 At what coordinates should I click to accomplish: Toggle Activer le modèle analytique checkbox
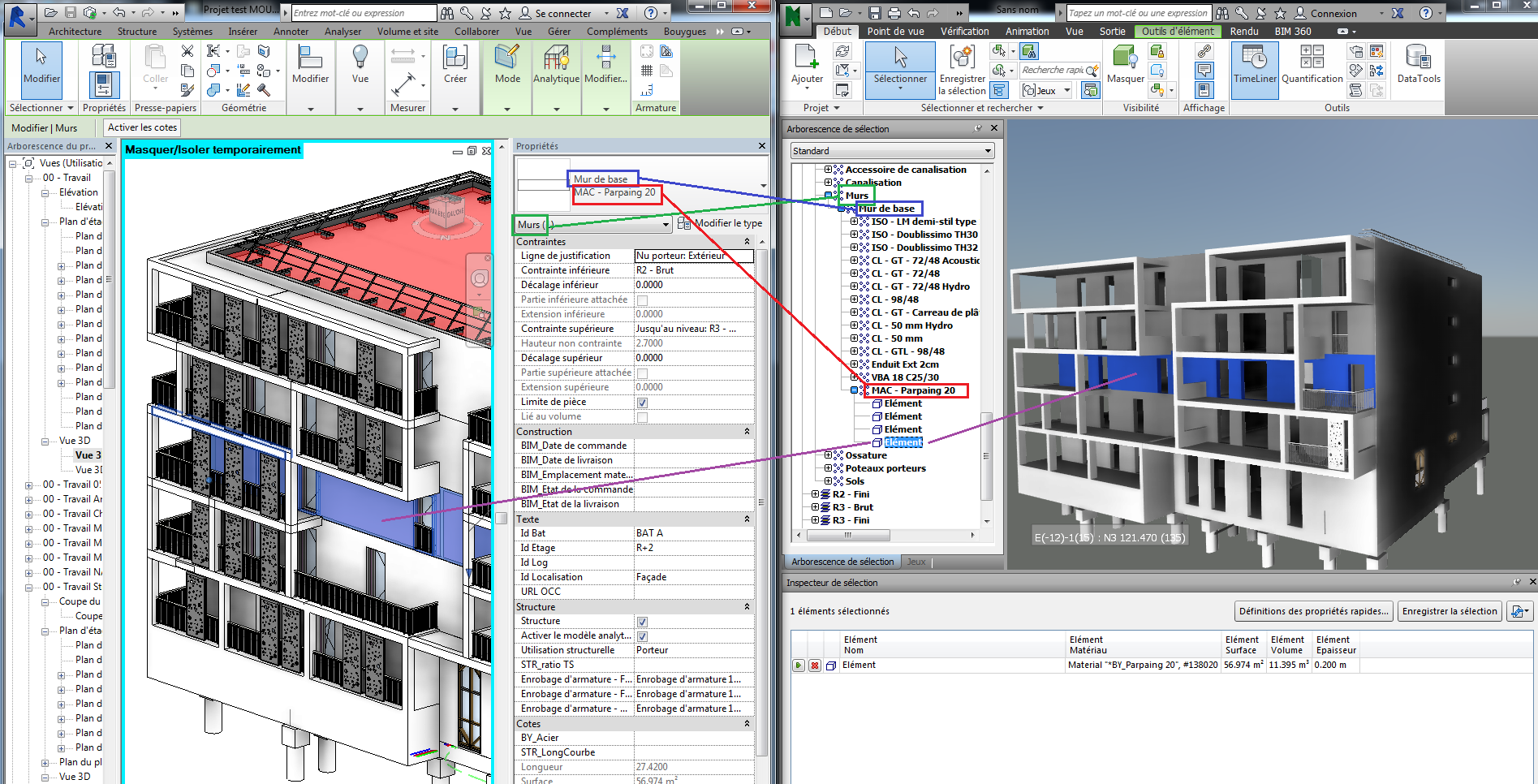642,636
